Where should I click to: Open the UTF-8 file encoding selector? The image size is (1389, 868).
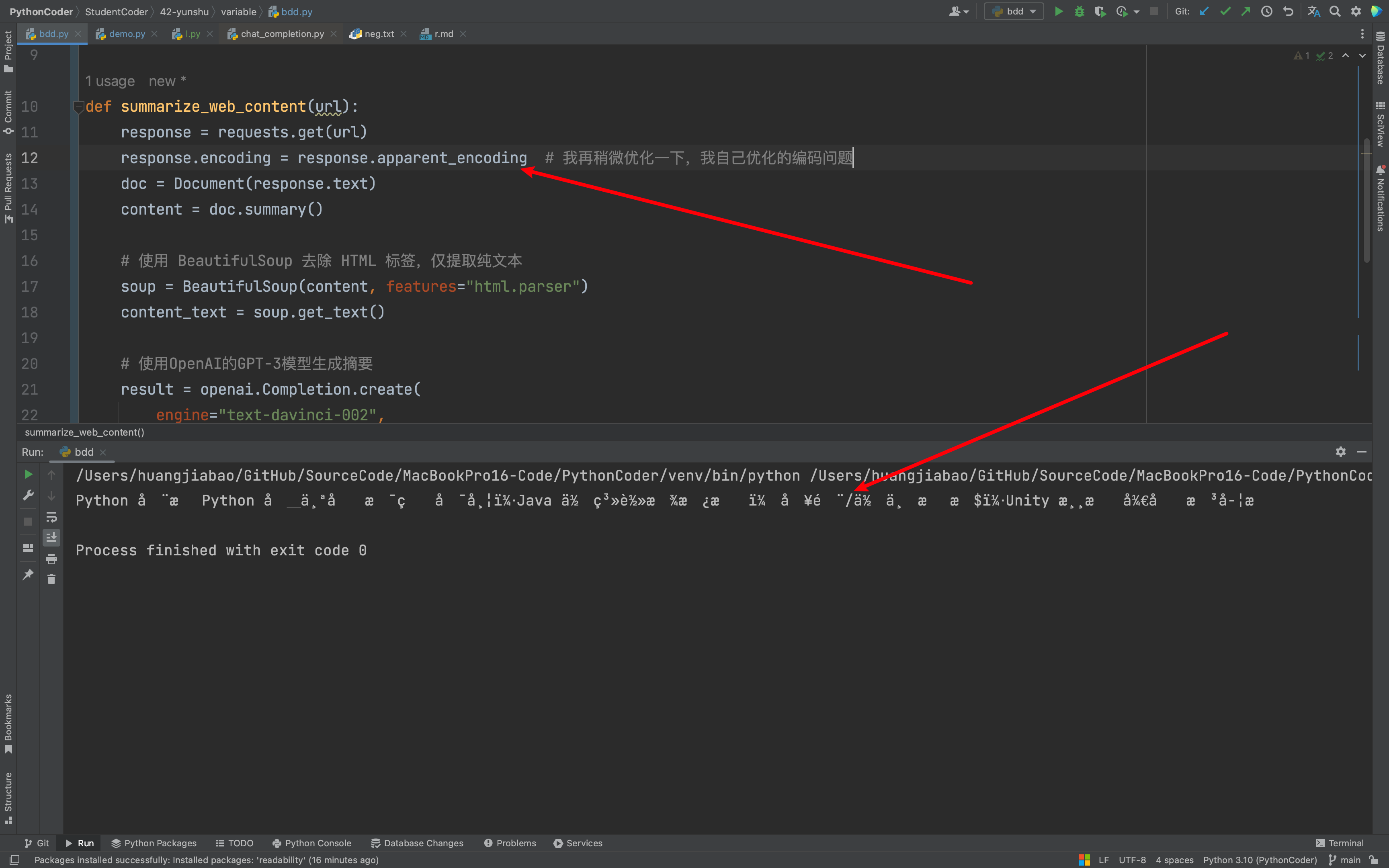(1132, 860)
